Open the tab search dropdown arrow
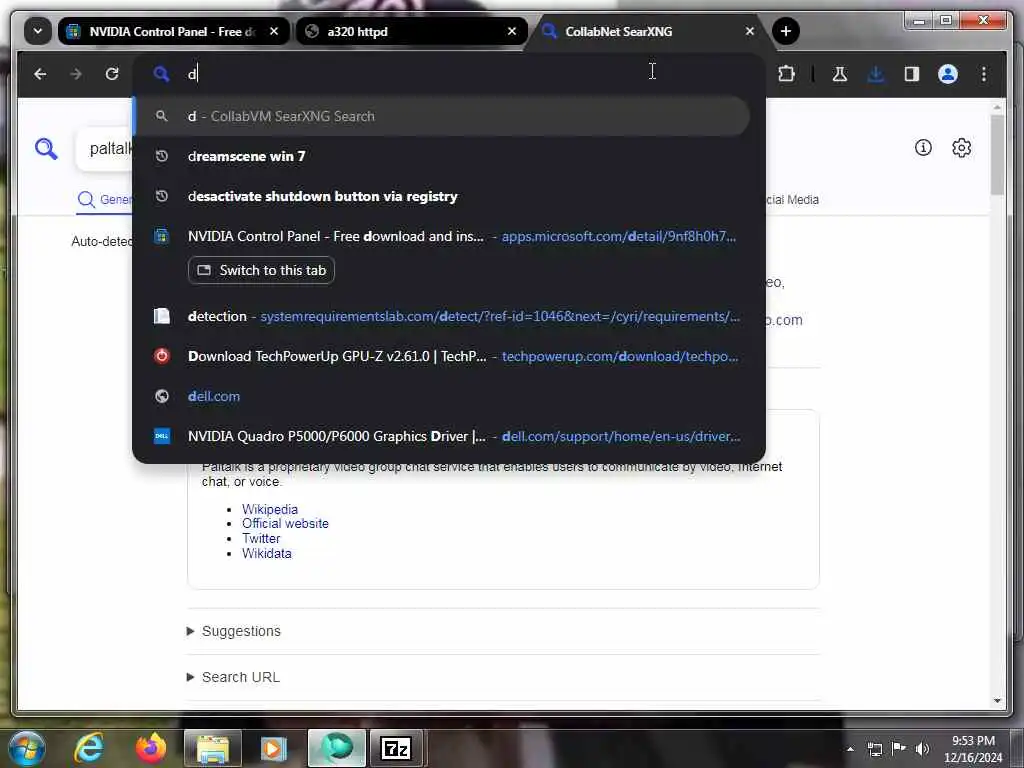The width and height of the screenshot is (1024, 768). [38, 31]
